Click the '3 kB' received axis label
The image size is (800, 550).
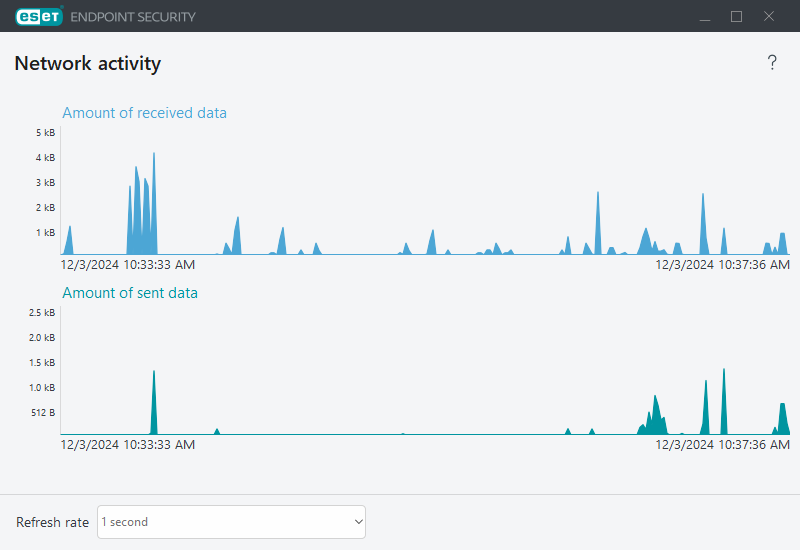45,183
